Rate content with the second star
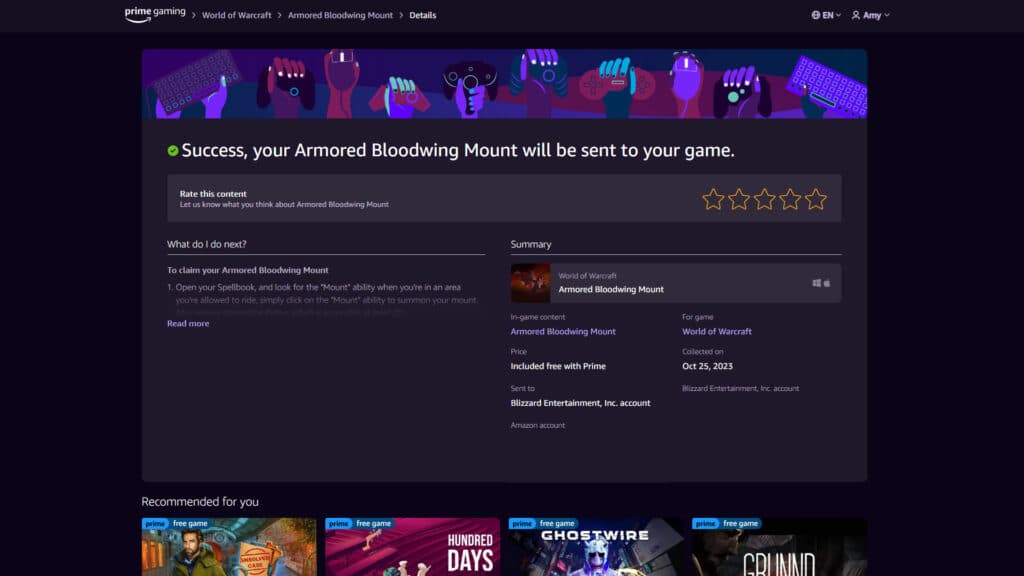The width and height of the screenshot is (1024, 576). pos(739,199)
